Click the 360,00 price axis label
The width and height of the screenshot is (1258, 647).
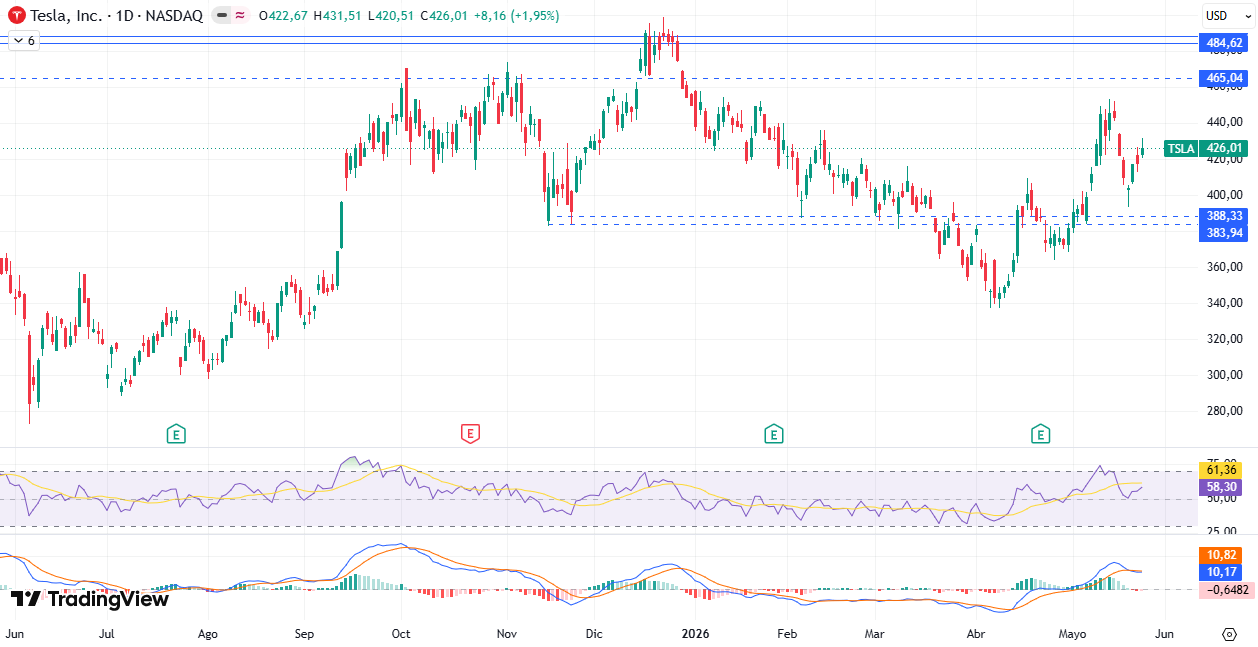(1224, 267)
